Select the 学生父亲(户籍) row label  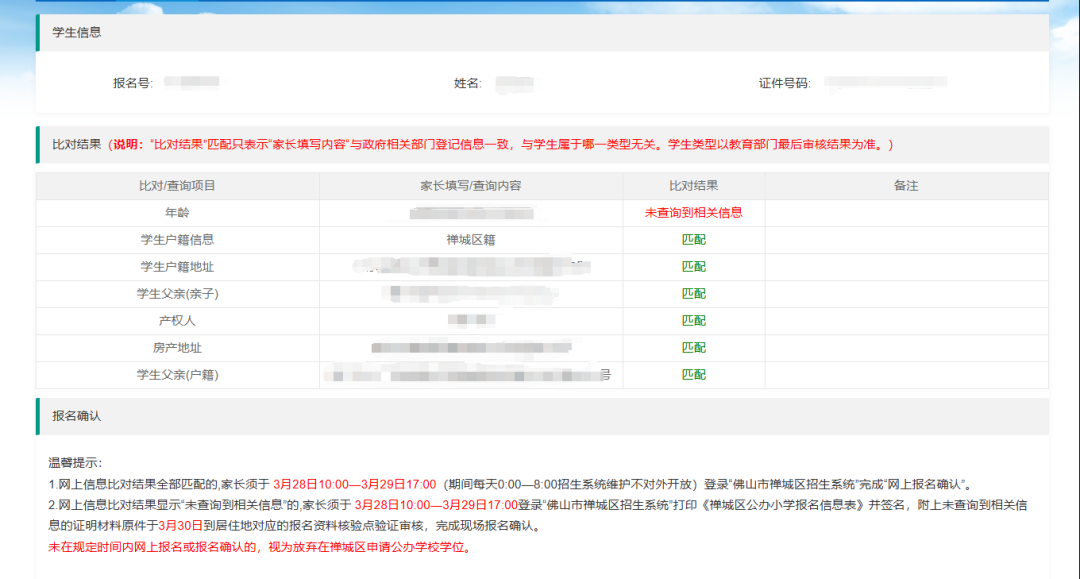[177, 375]
